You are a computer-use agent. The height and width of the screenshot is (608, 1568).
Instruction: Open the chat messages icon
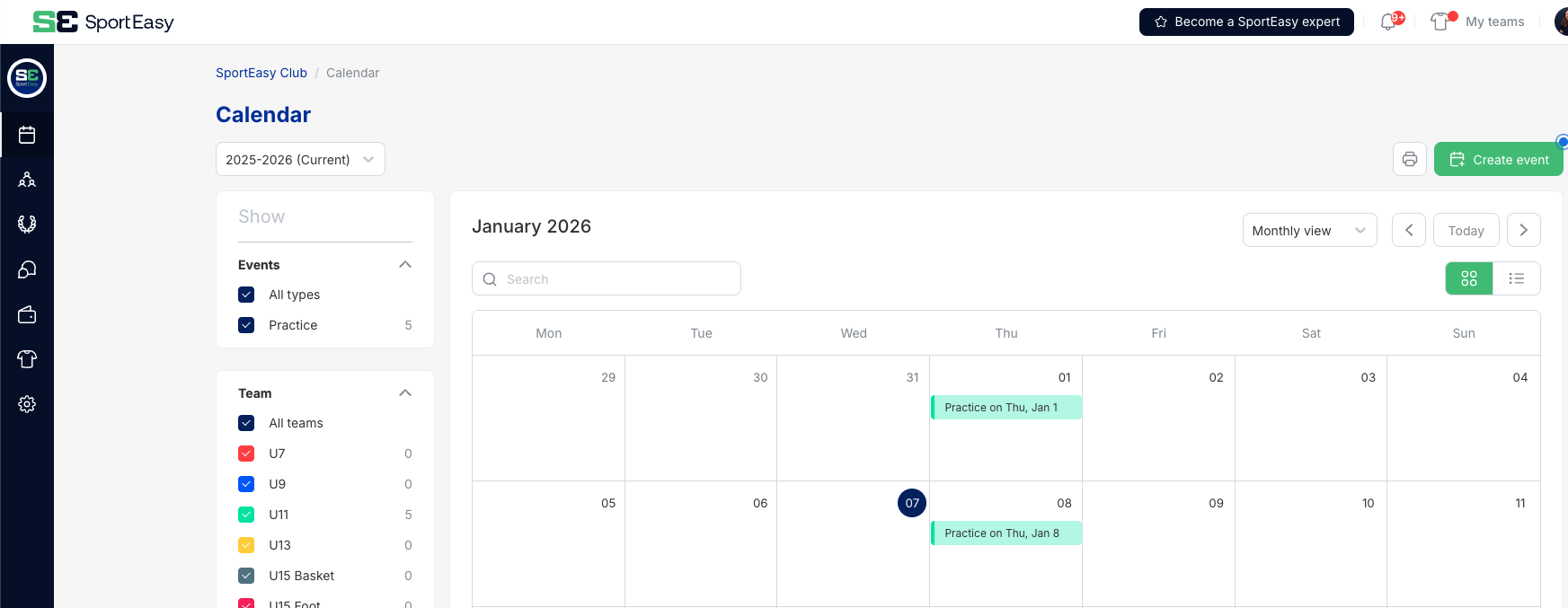27,269
